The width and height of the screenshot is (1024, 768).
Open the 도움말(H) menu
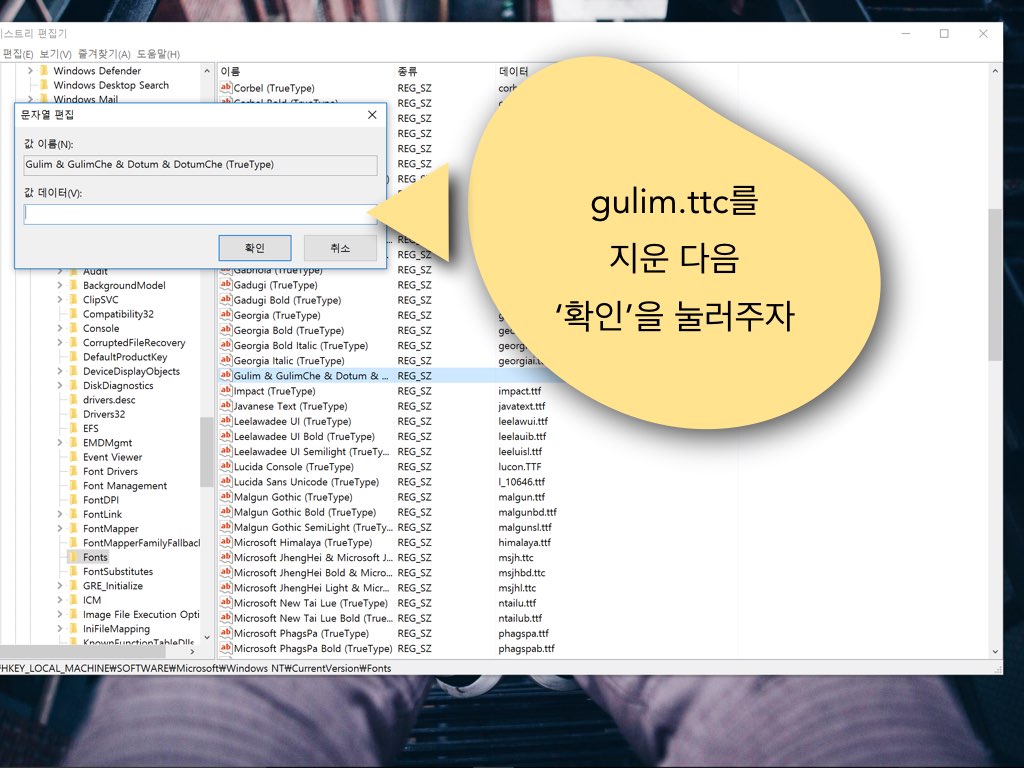point(158,54)
